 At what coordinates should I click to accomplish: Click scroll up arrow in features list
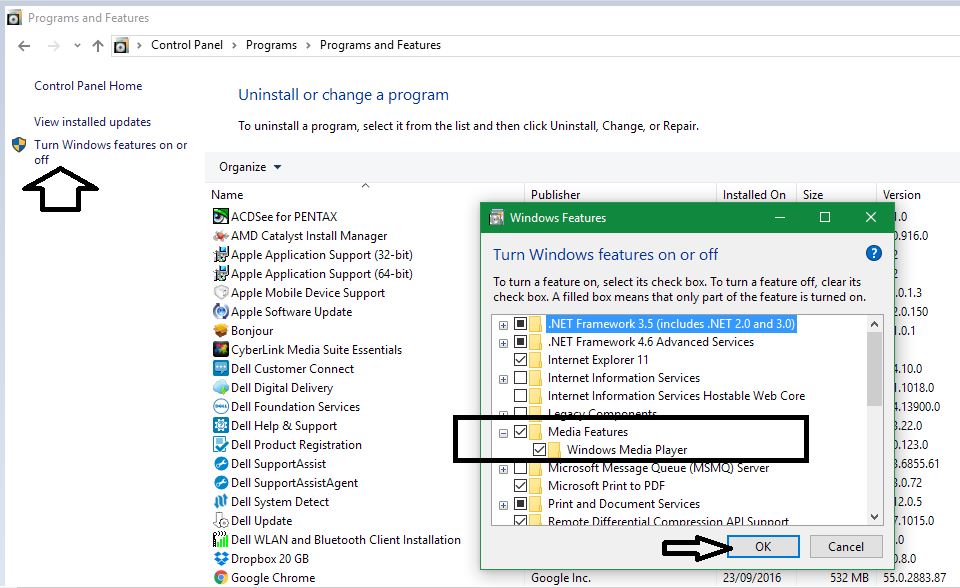point(875,324)
